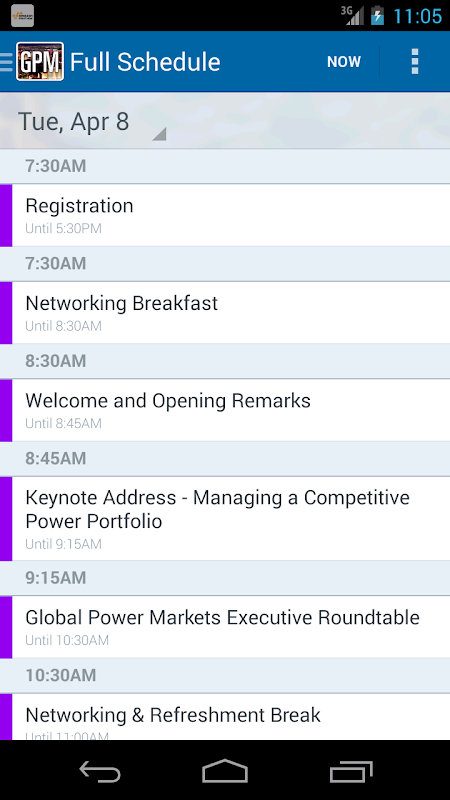Tap the GPM app logo
This screenshot has width=450, height=800.
pyautogui.click(x=40, y=62)
